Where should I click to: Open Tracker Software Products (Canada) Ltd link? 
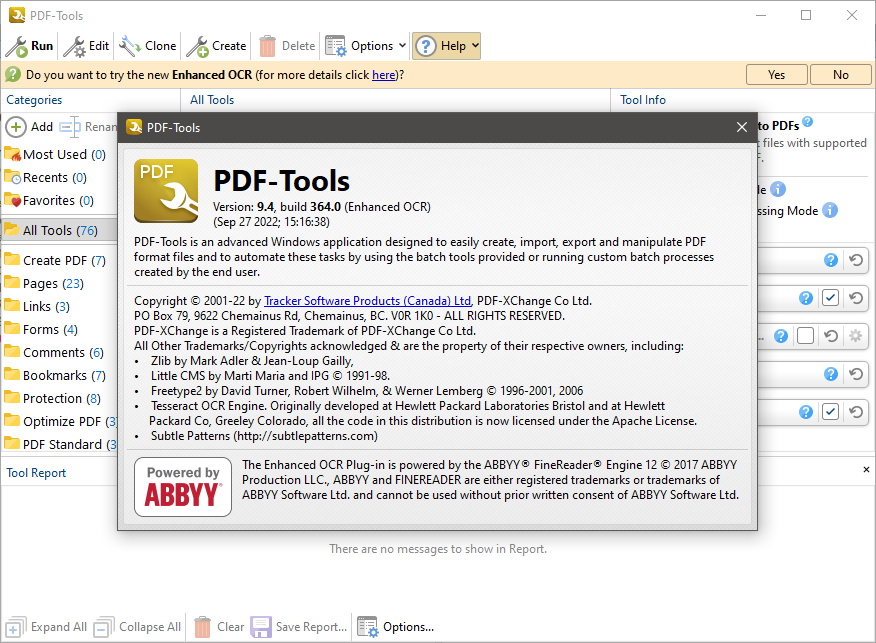coord(368,301)
